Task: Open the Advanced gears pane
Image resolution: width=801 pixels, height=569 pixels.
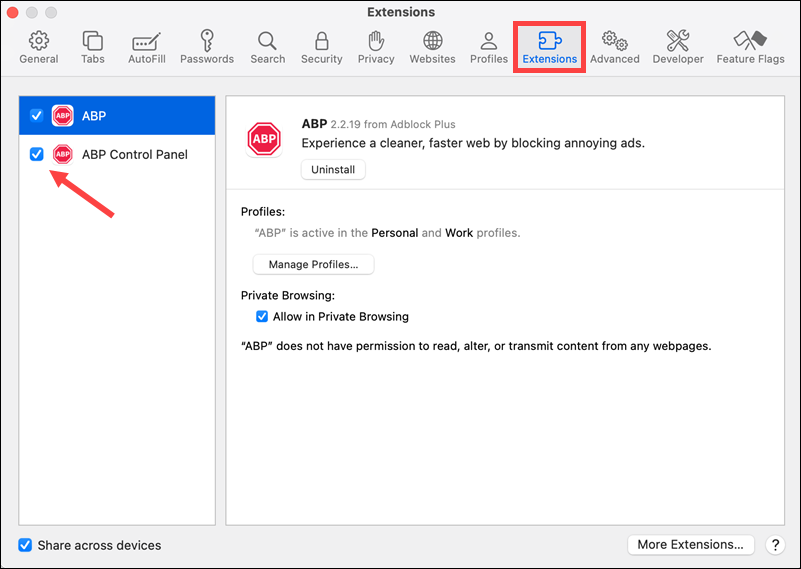Action: coord(615,47)
